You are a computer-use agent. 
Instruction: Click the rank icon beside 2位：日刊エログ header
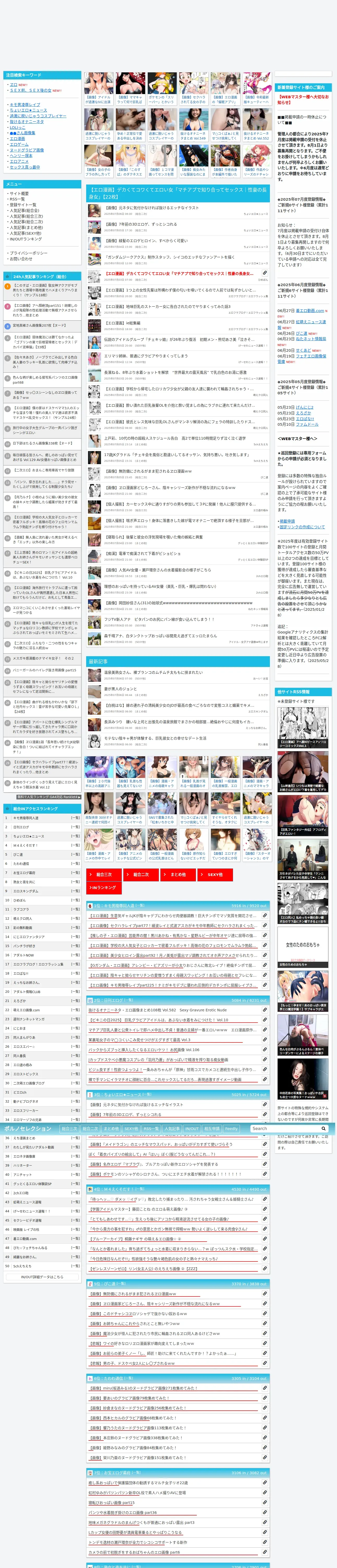(x=90, y=1000)
